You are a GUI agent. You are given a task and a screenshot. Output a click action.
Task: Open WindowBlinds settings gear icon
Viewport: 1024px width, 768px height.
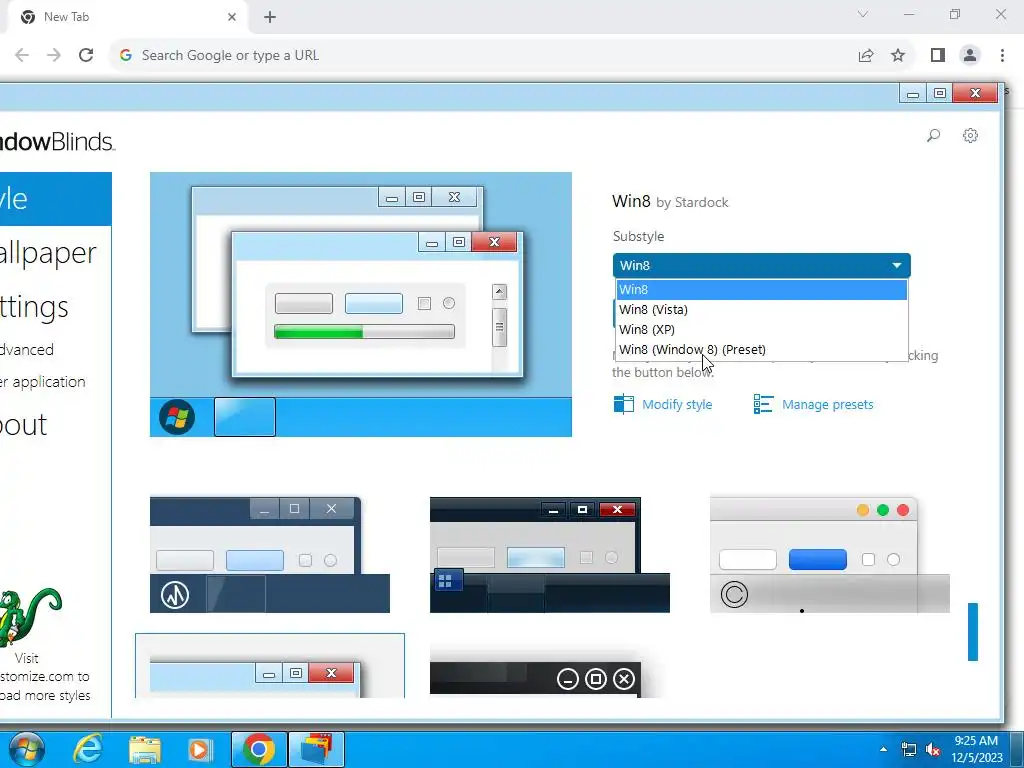coord(970,135)
